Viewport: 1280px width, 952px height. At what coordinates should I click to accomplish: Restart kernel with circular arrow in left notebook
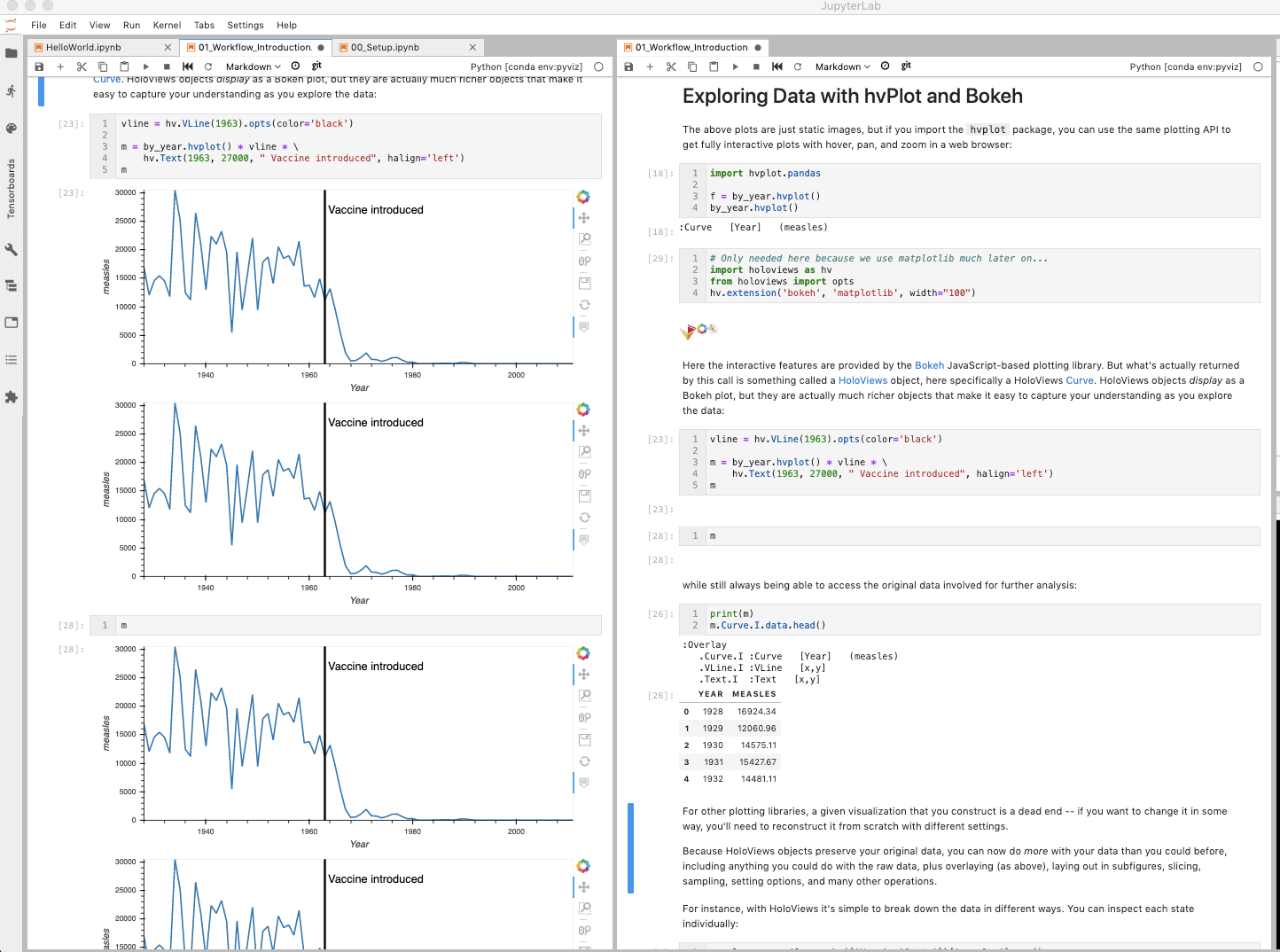click(208, 66)
